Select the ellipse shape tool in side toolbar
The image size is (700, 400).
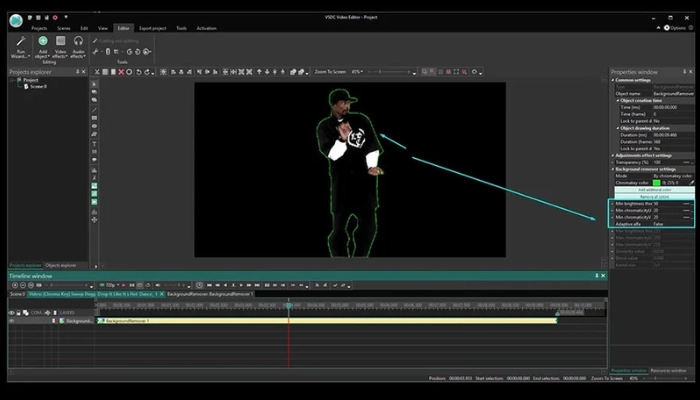coord(94,126)
